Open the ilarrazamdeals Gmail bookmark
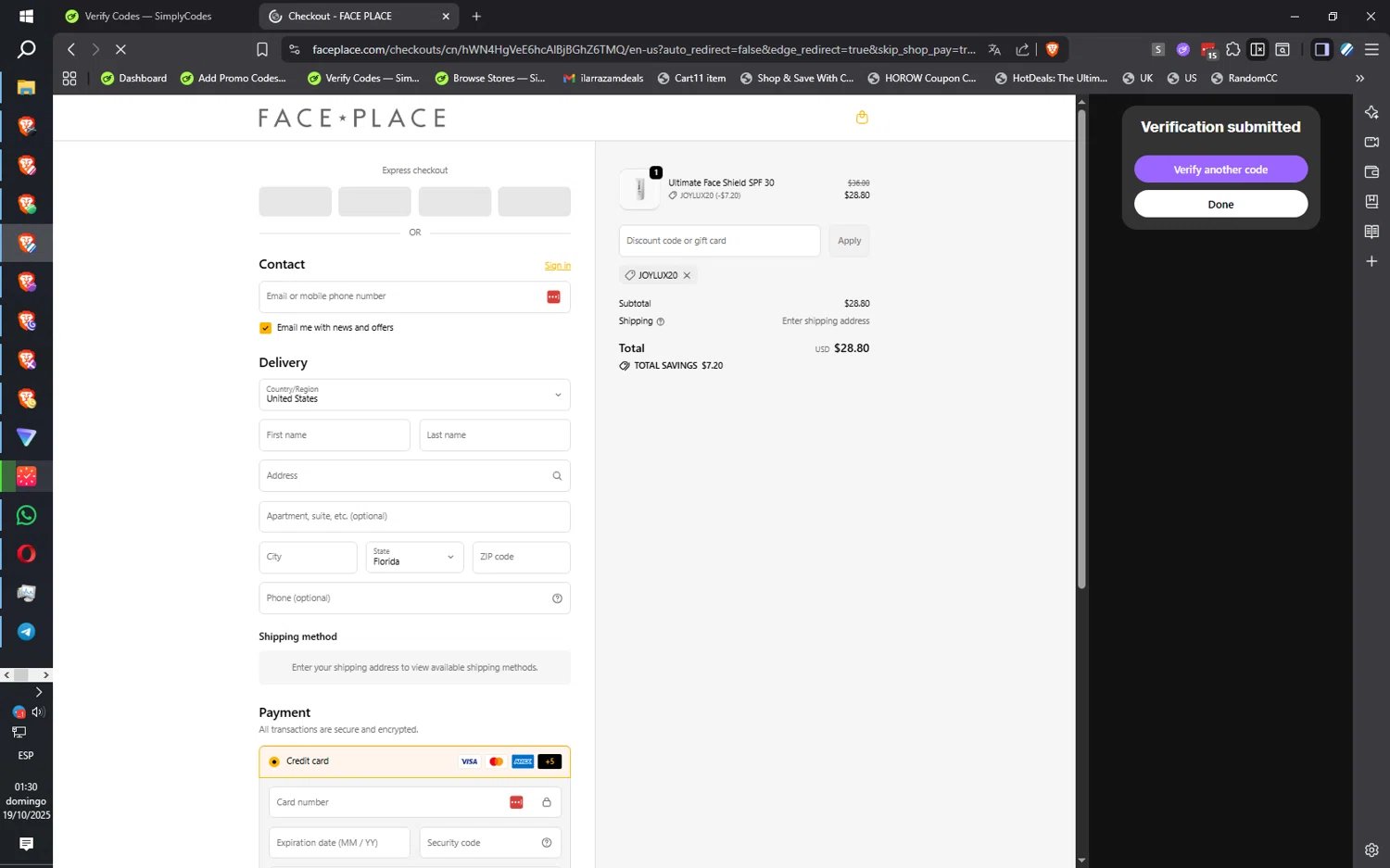This screenshot has width=1390, height=868. [603, 79]
